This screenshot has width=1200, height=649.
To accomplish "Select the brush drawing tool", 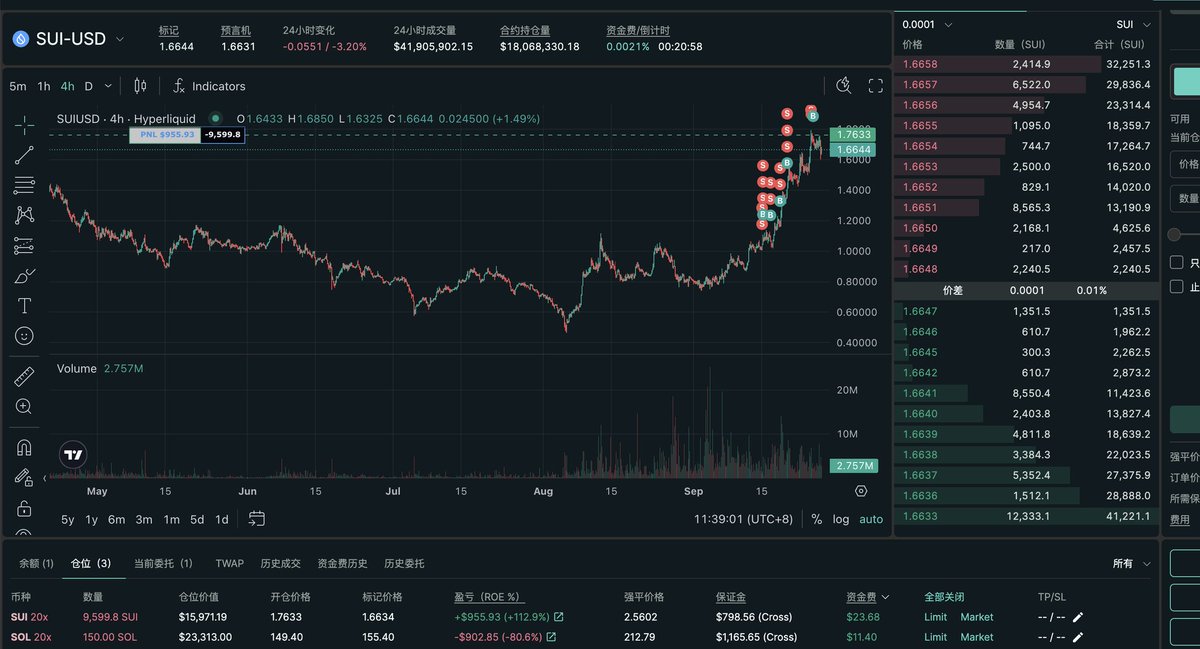I will click(24, 275).
